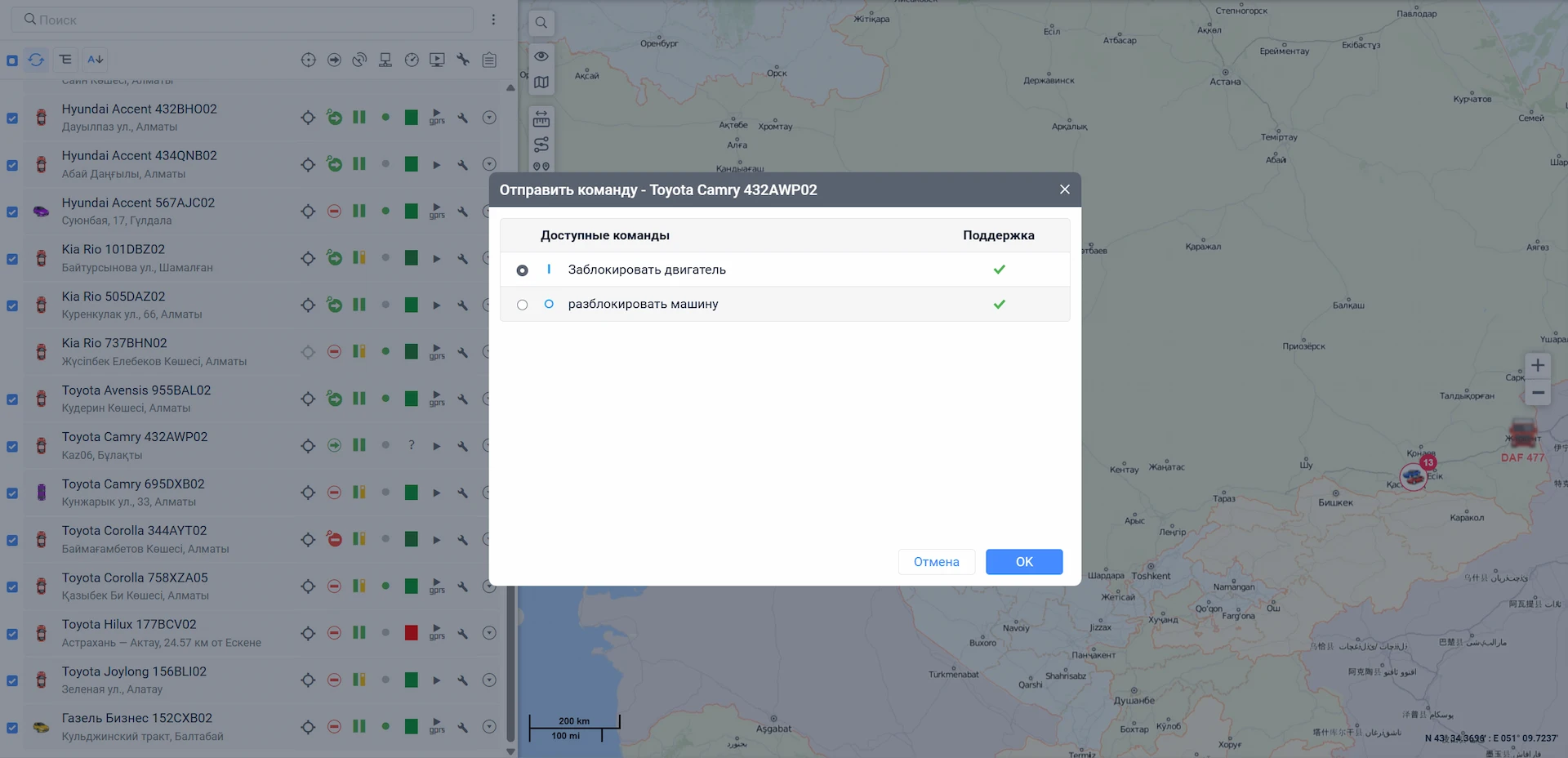
Task: Open the wrench properties icon for Газель Бизнес 152CXB02
Action: point(463,727)
